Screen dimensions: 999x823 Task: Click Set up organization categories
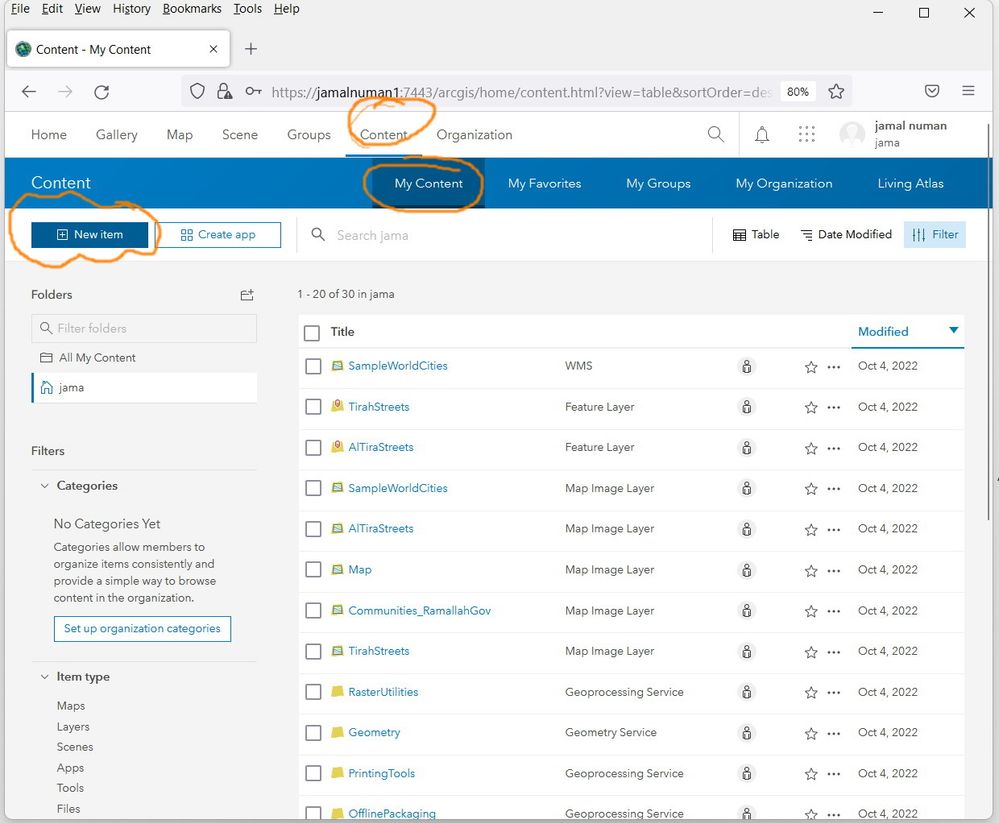[142, 629]
